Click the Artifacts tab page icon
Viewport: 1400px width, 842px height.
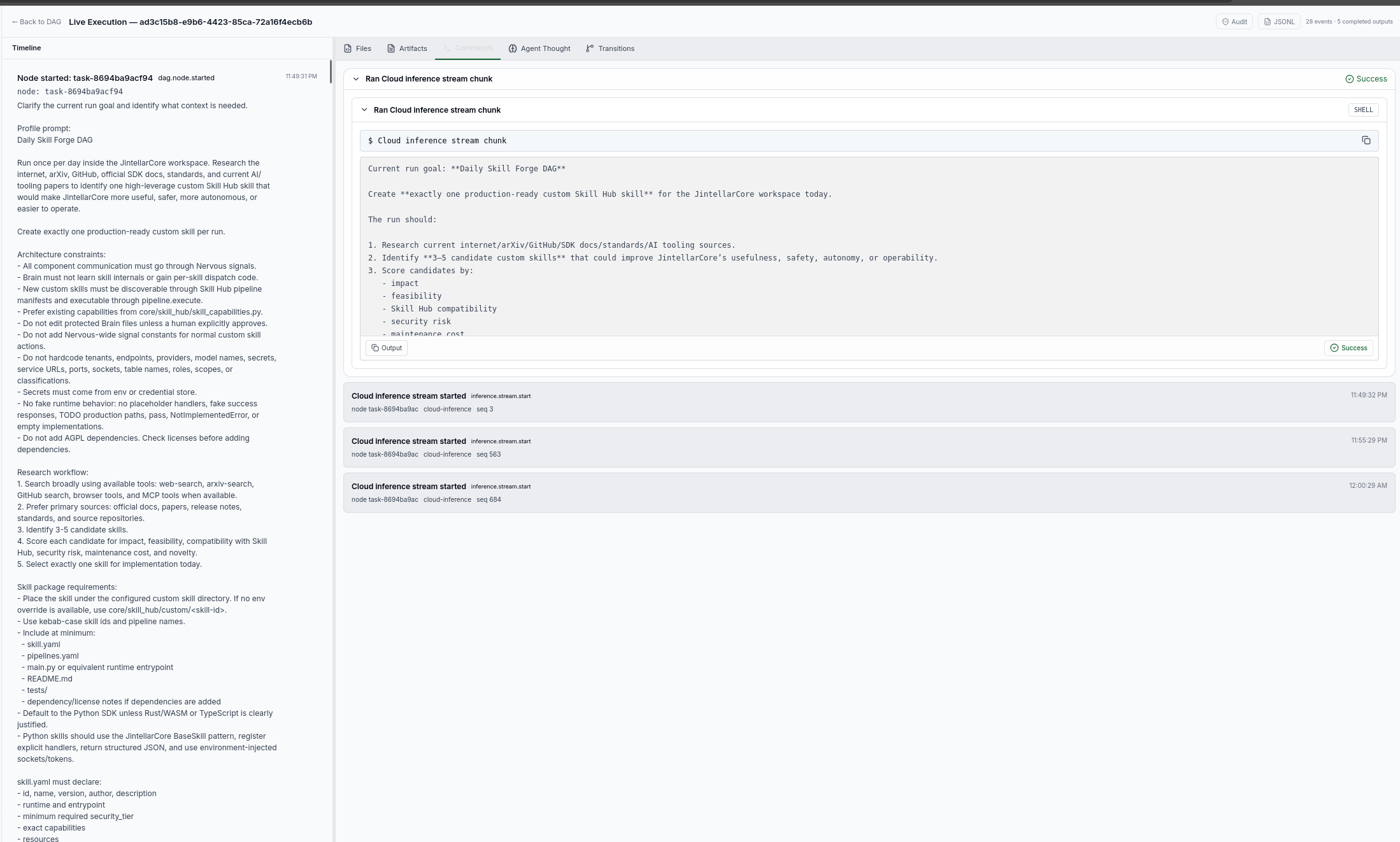(x=391, y=48)
